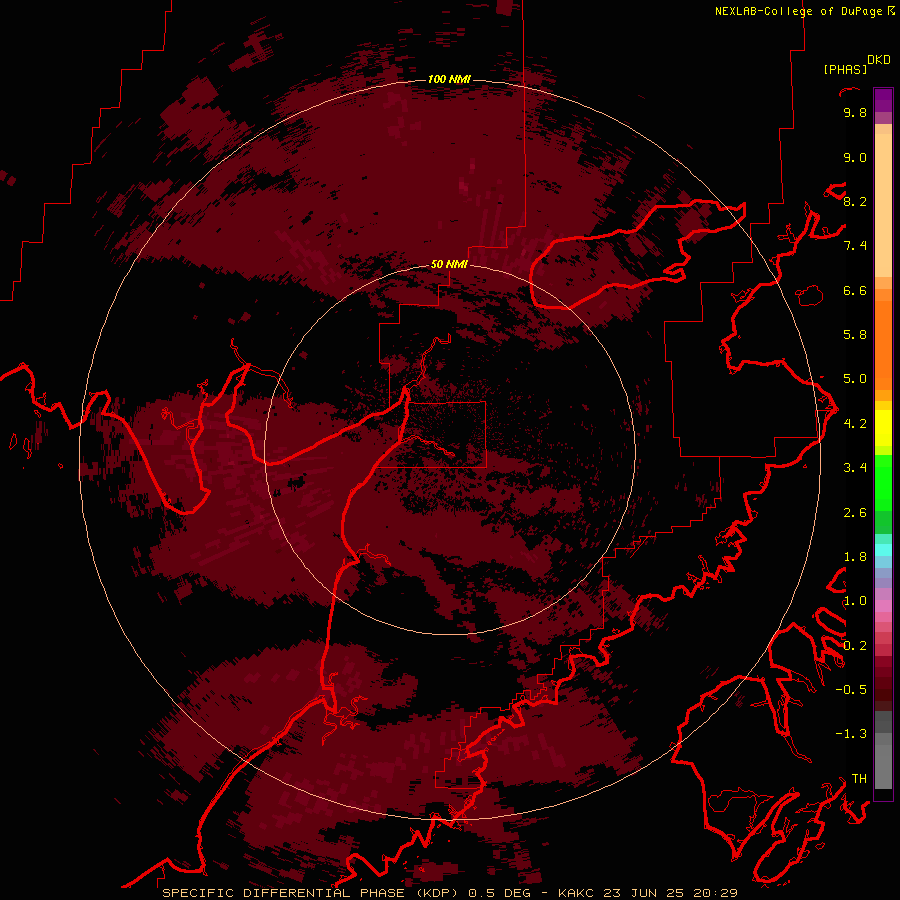Click the -1.3 value on the scale
900x900 pixels.
851,734
